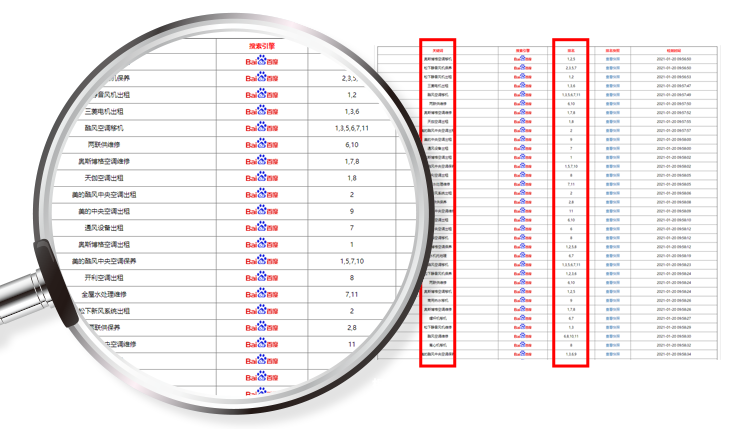Select timestamp 2021-01-20 09:58:34 in small table
750x429 pixels.
point(673,354)
